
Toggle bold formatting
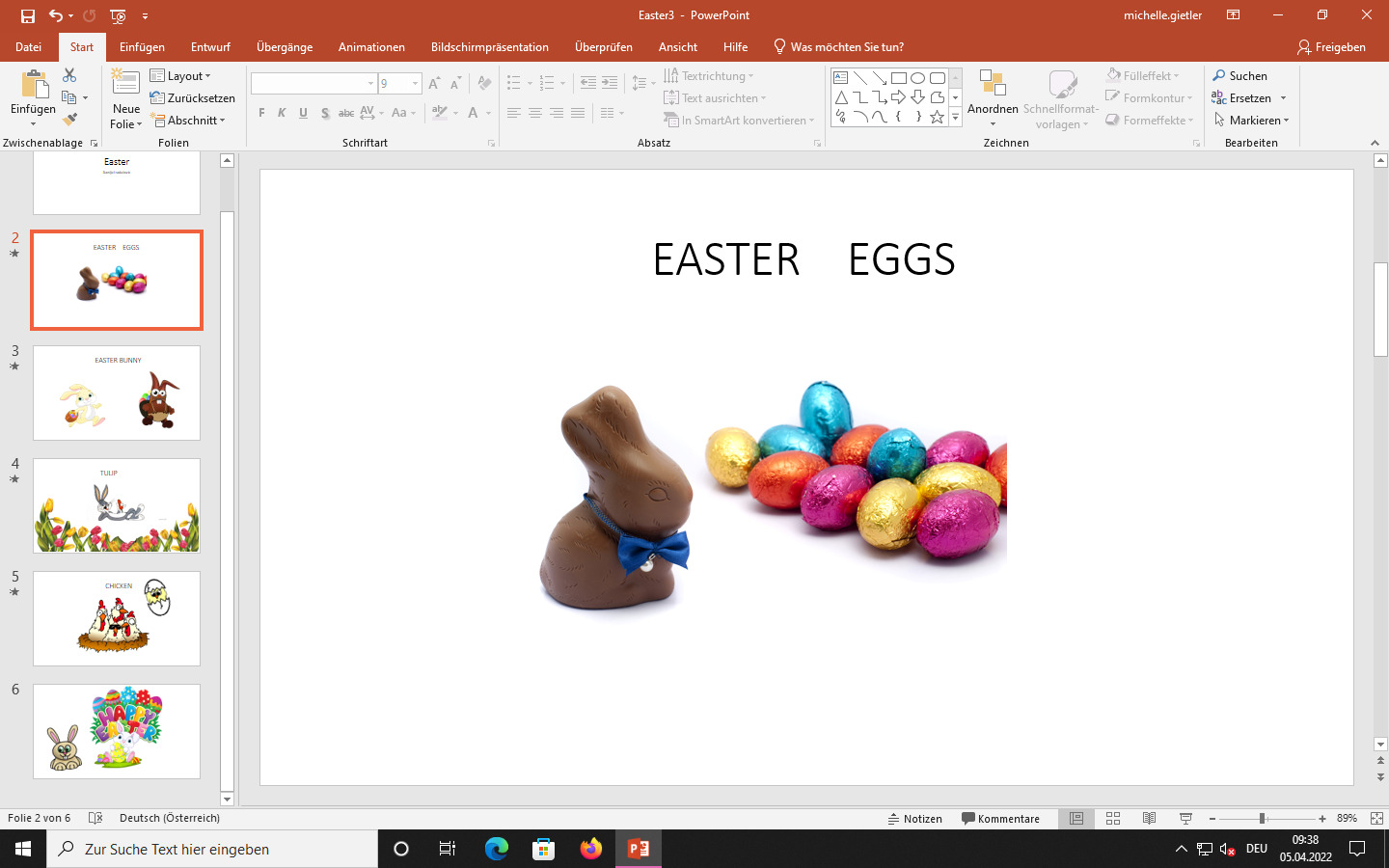tap(261, 113)
